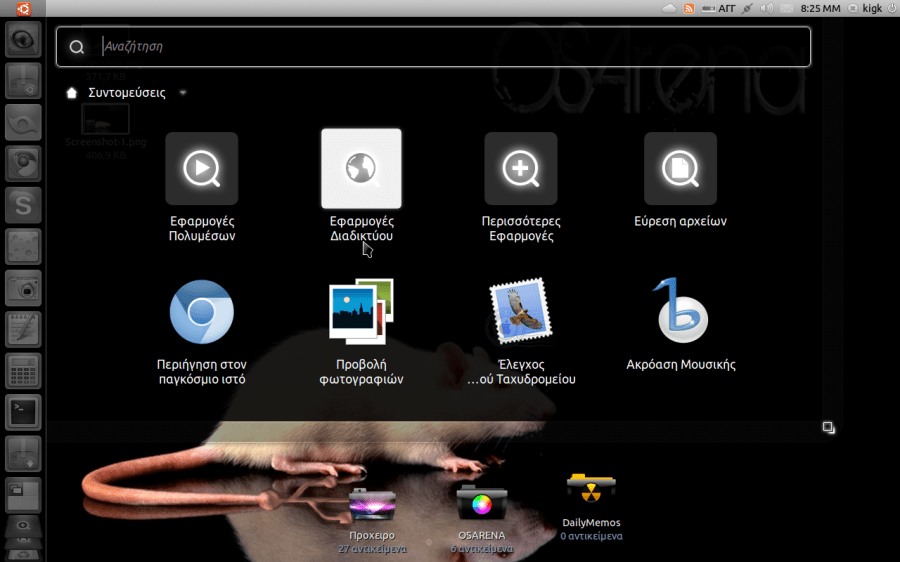Open the 8:25 ΜΜ clock menu

point(820,8)
